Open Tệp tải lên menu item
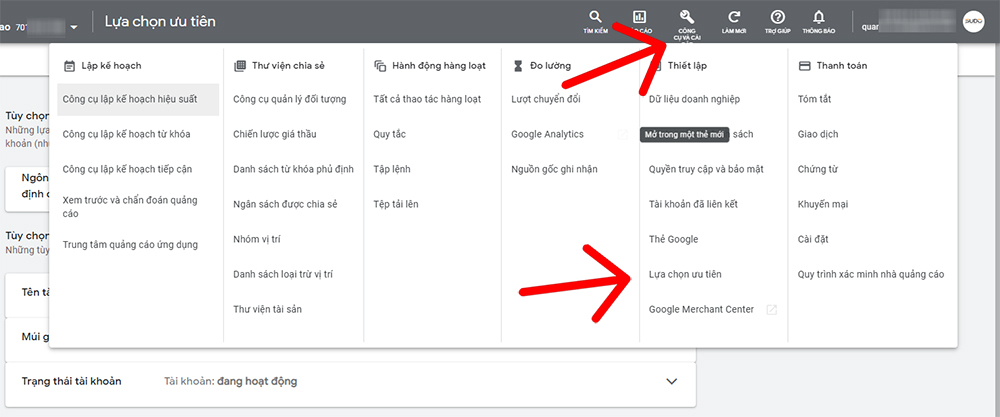 396,204
